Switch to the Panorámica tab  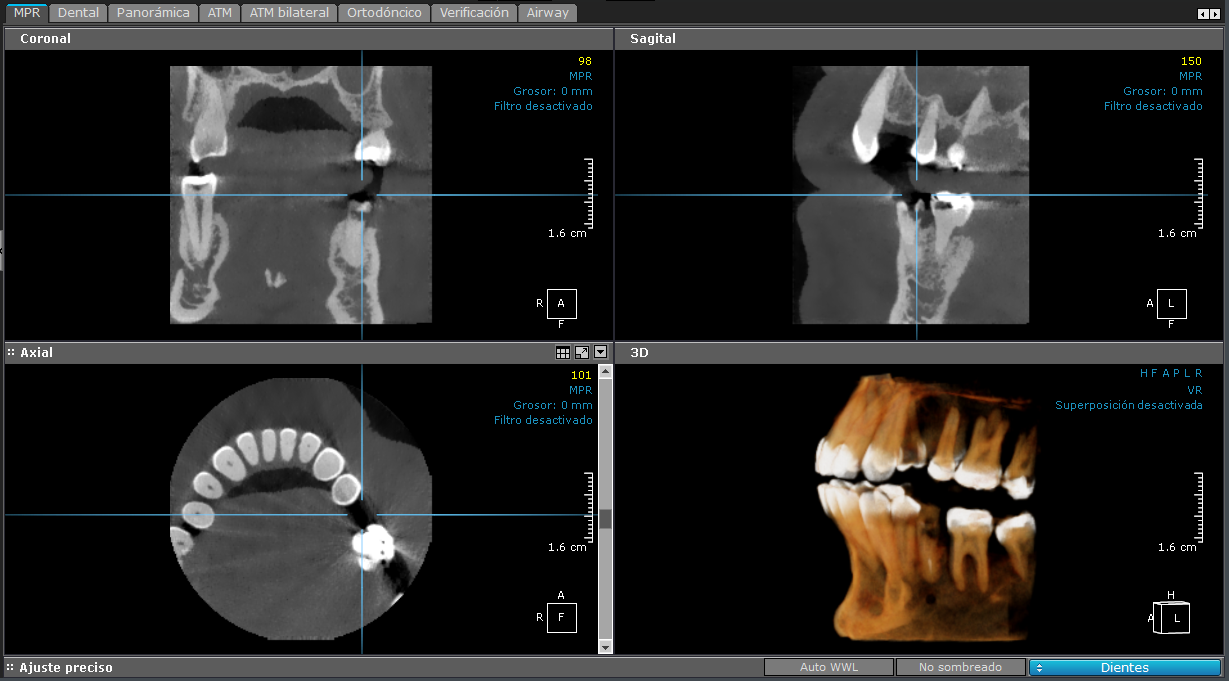tap(152, 13)
